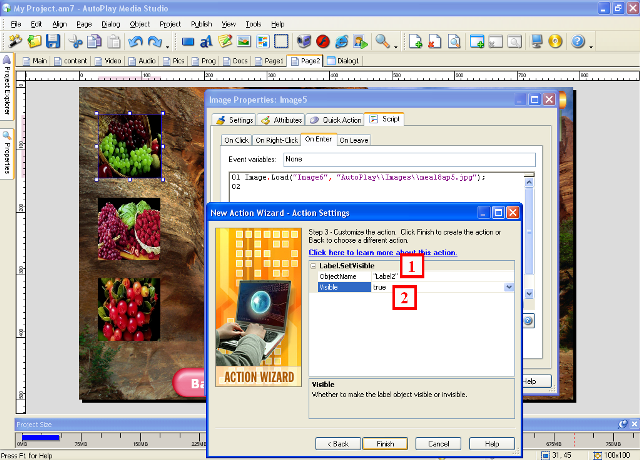This screenshot has height=460, width=640.
Task: Select the ObjectName property row
Action: [x=340, y=276]
